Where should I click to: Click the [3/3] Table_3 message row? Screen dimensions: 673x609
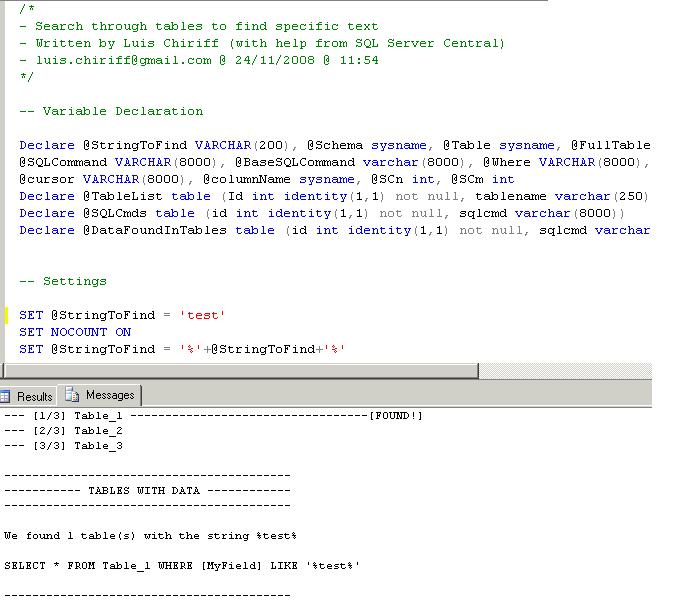(64, 446)
